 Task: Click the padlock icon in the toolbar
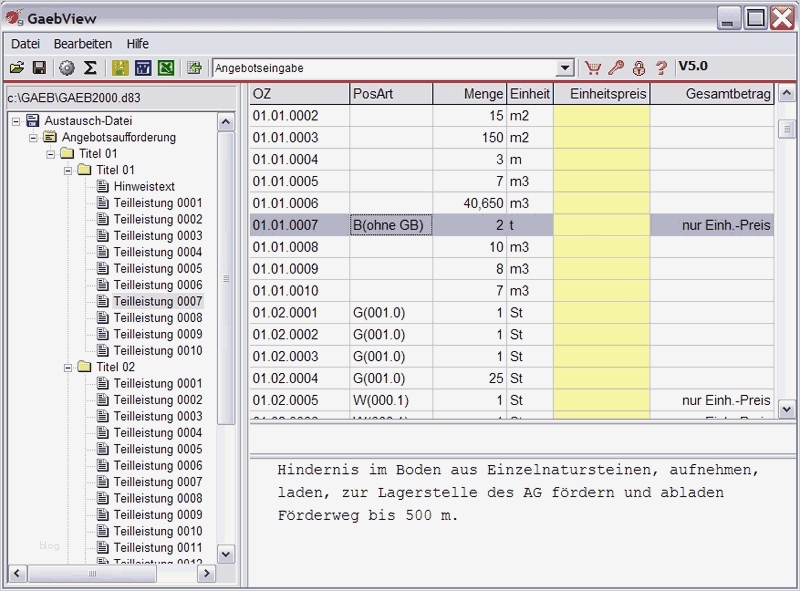[638, 68]
